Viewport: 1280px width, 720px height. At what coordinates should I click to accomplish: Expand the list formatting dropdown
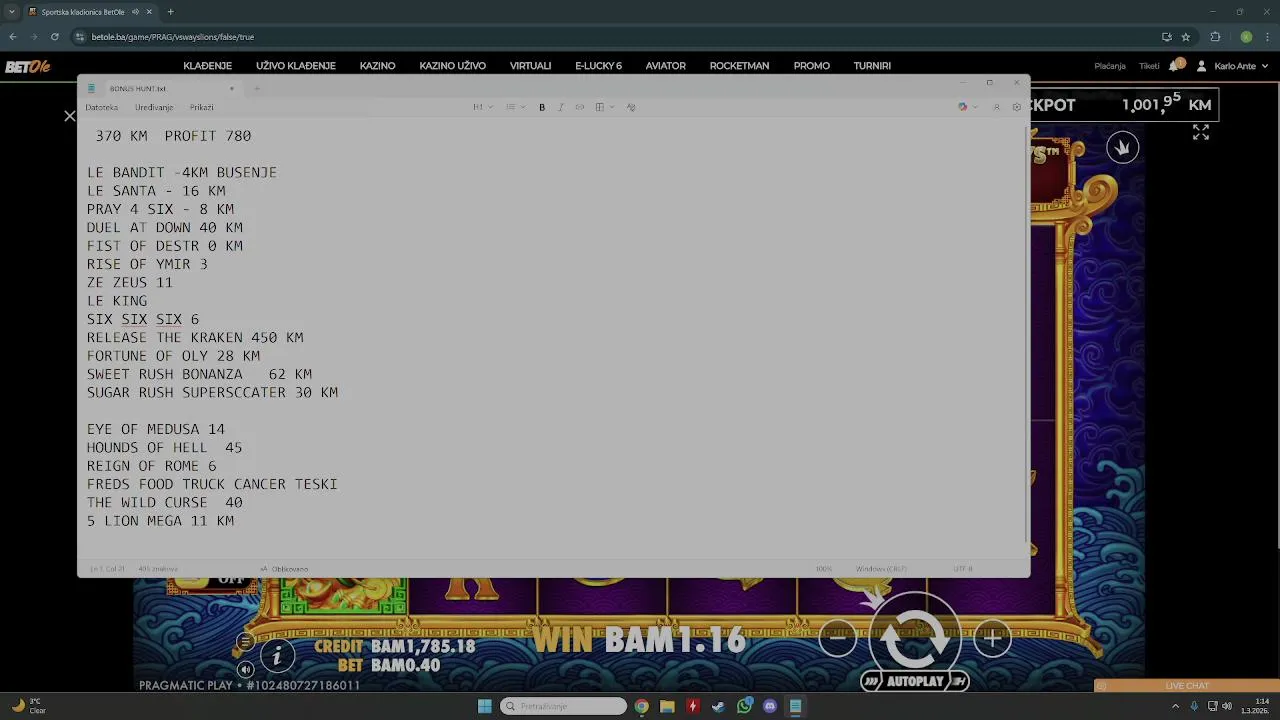515,107
